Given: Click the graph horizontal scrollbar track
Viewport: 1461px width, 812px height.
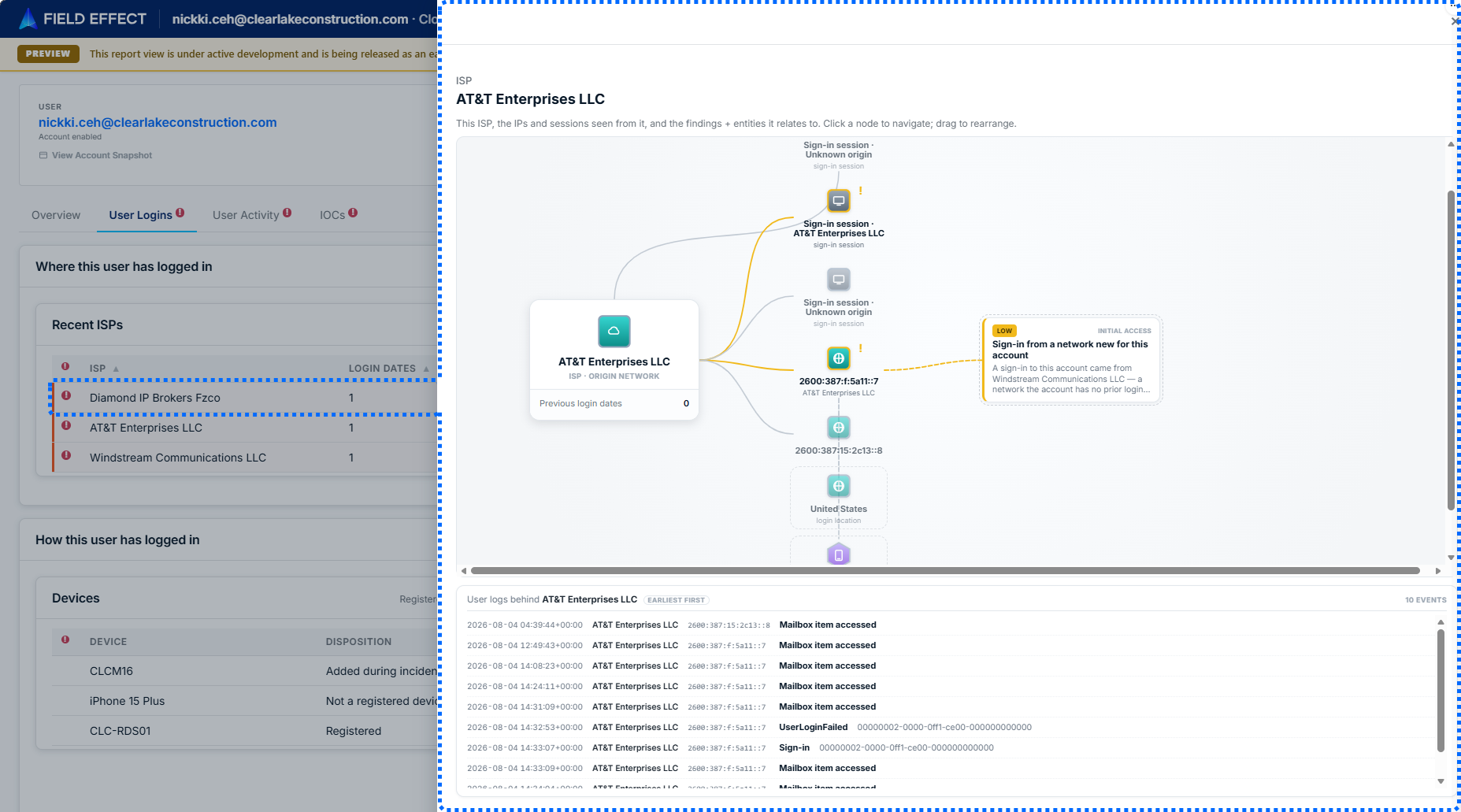Looking at the screenshot, I should click(x=945, y=570).
